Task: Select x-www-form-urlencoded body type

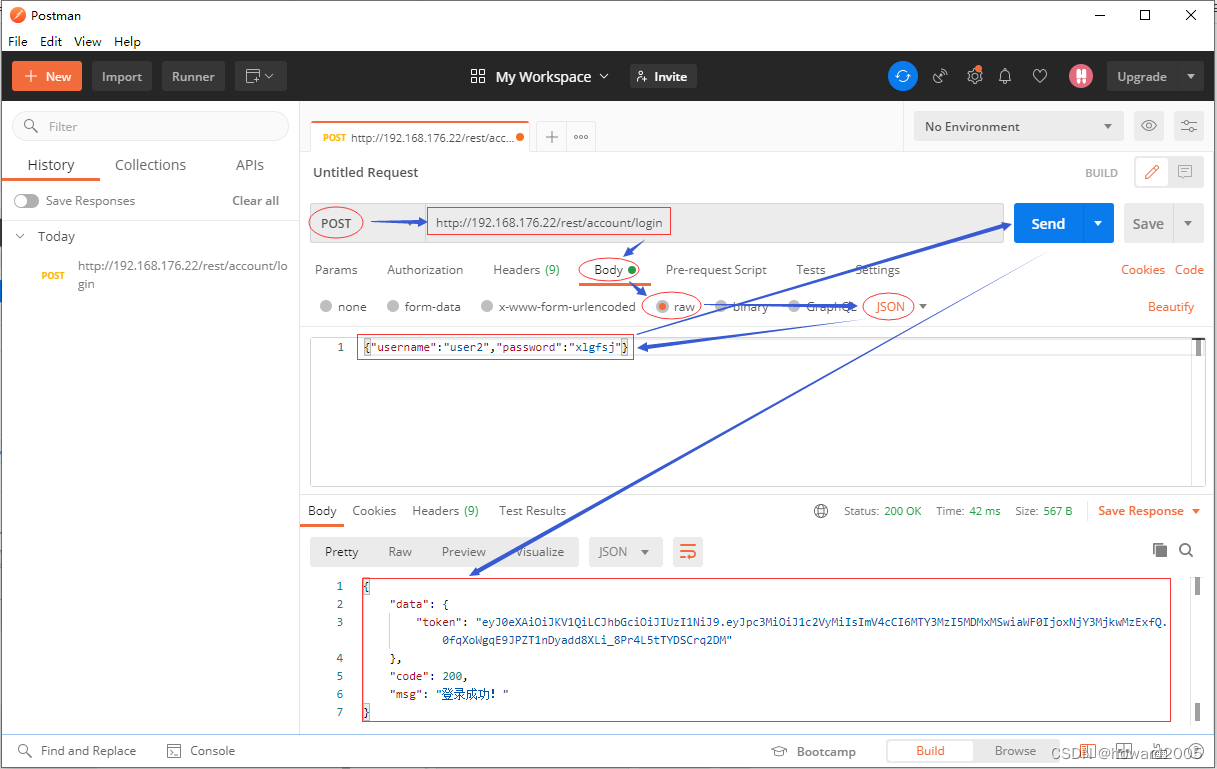Action: tap(558, 307)
